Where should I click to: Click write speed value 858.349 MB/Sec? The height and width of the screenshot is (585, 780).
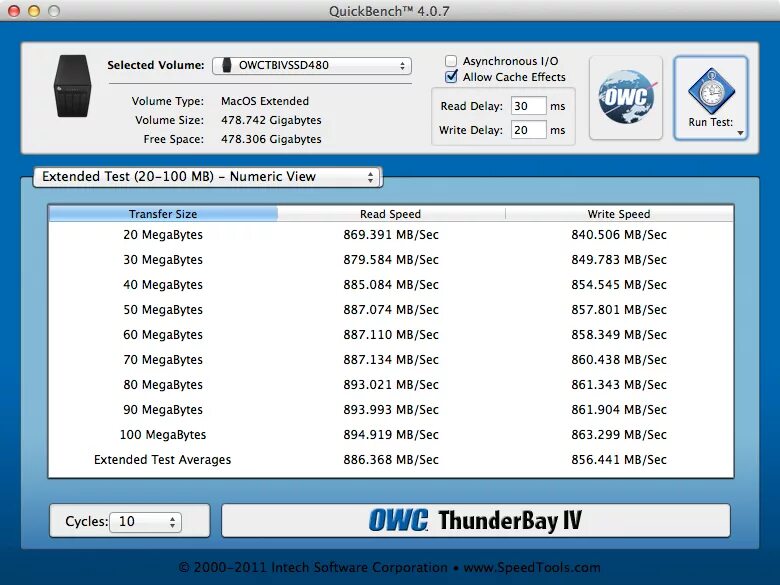pyautogui.click(x=619, y=335)
